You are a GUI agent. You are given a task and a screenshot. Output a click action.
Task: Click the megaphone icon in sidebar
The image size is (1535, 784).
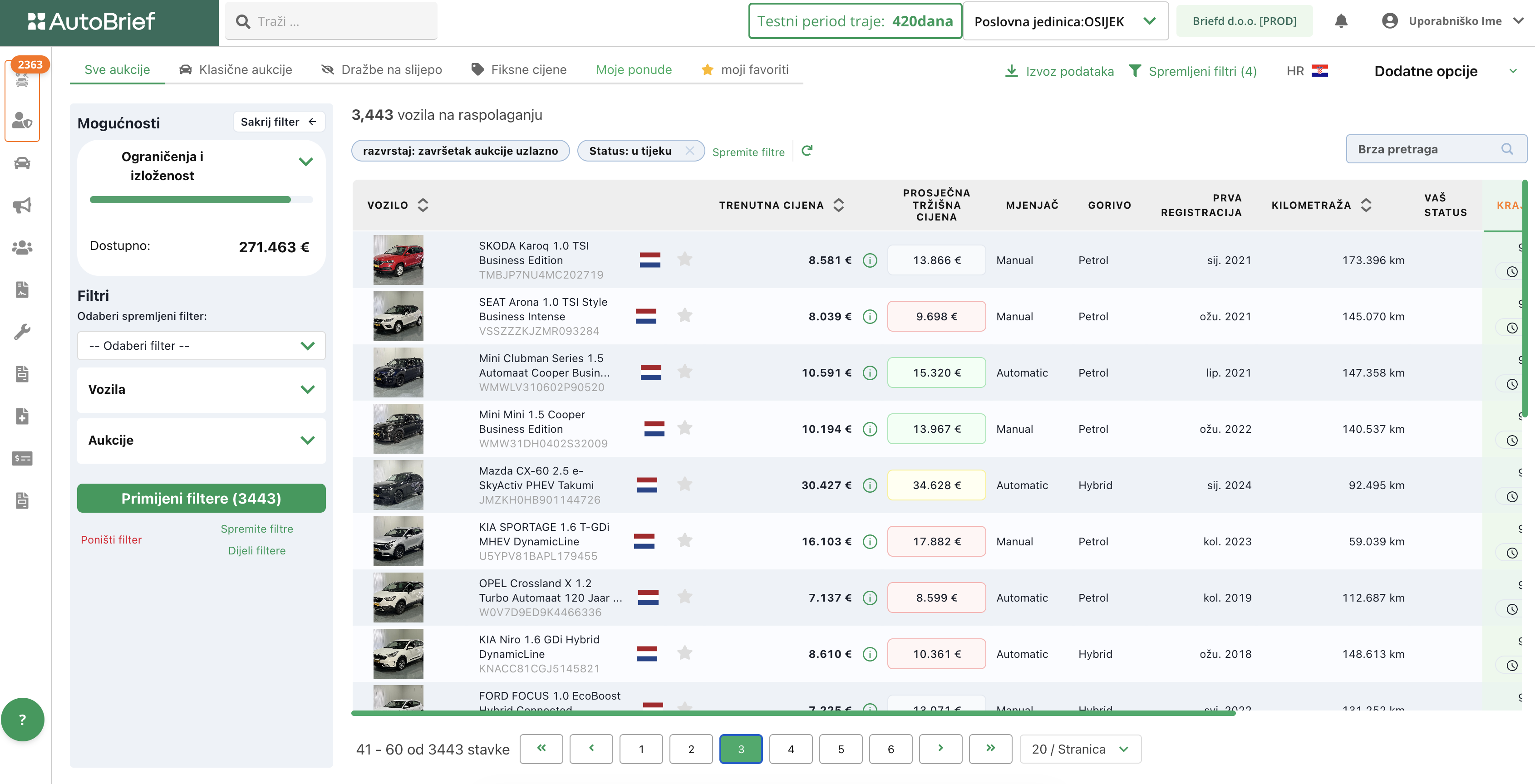(x=22, y=206)
